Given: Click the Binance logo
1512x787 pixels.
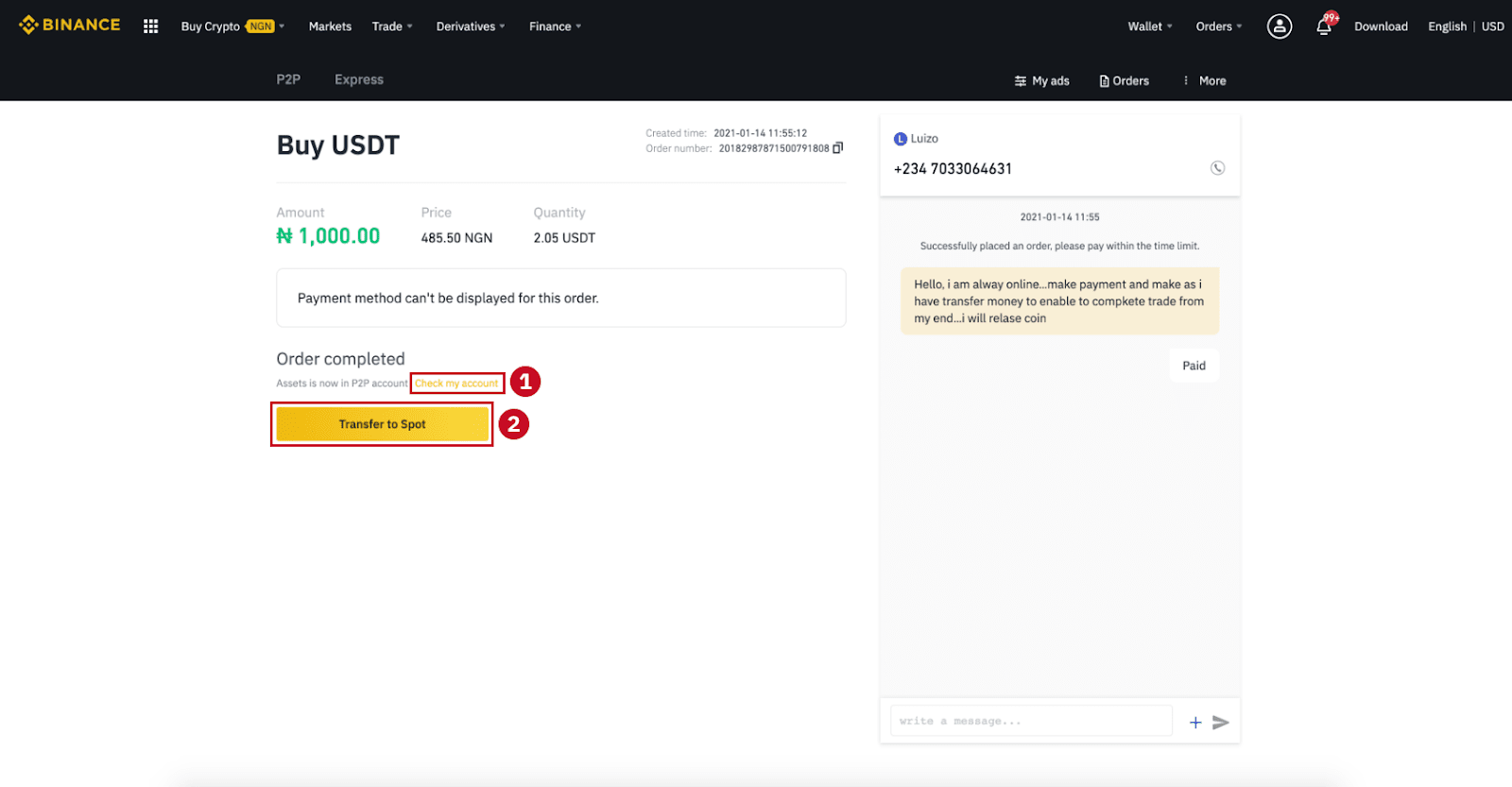Looking at the screenshot, I should (69, 25).
